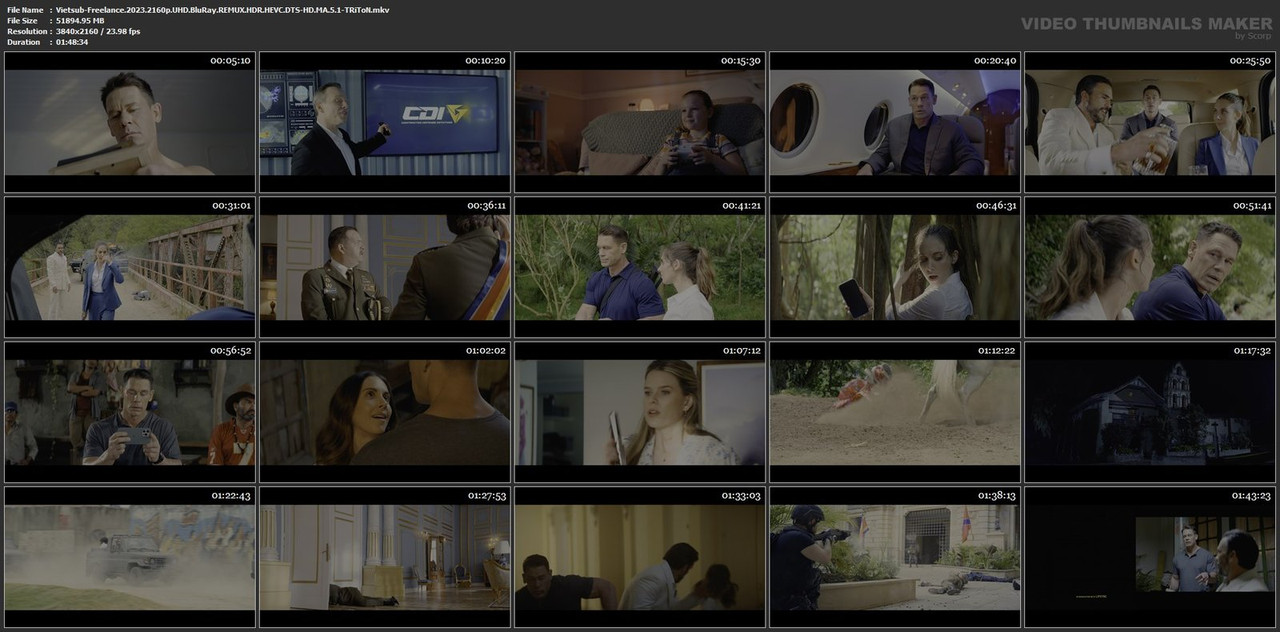Screen dimensions: 1280x632
Task: Click the thumbnail stamped 00:15:30
Action: point(640,122)
